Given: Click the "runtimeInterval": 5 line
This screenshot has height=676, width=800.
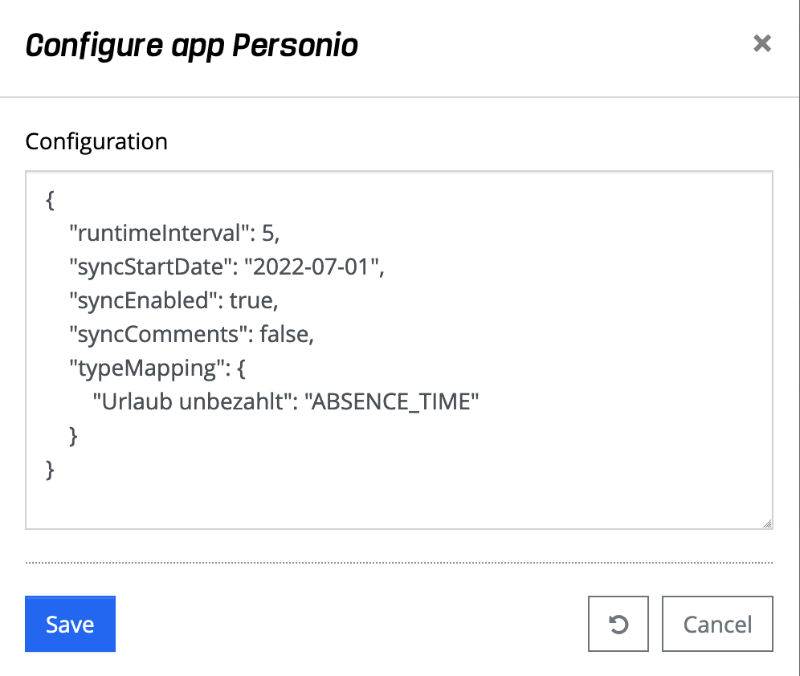Looking at the screenshot, I should coord(174,233).
